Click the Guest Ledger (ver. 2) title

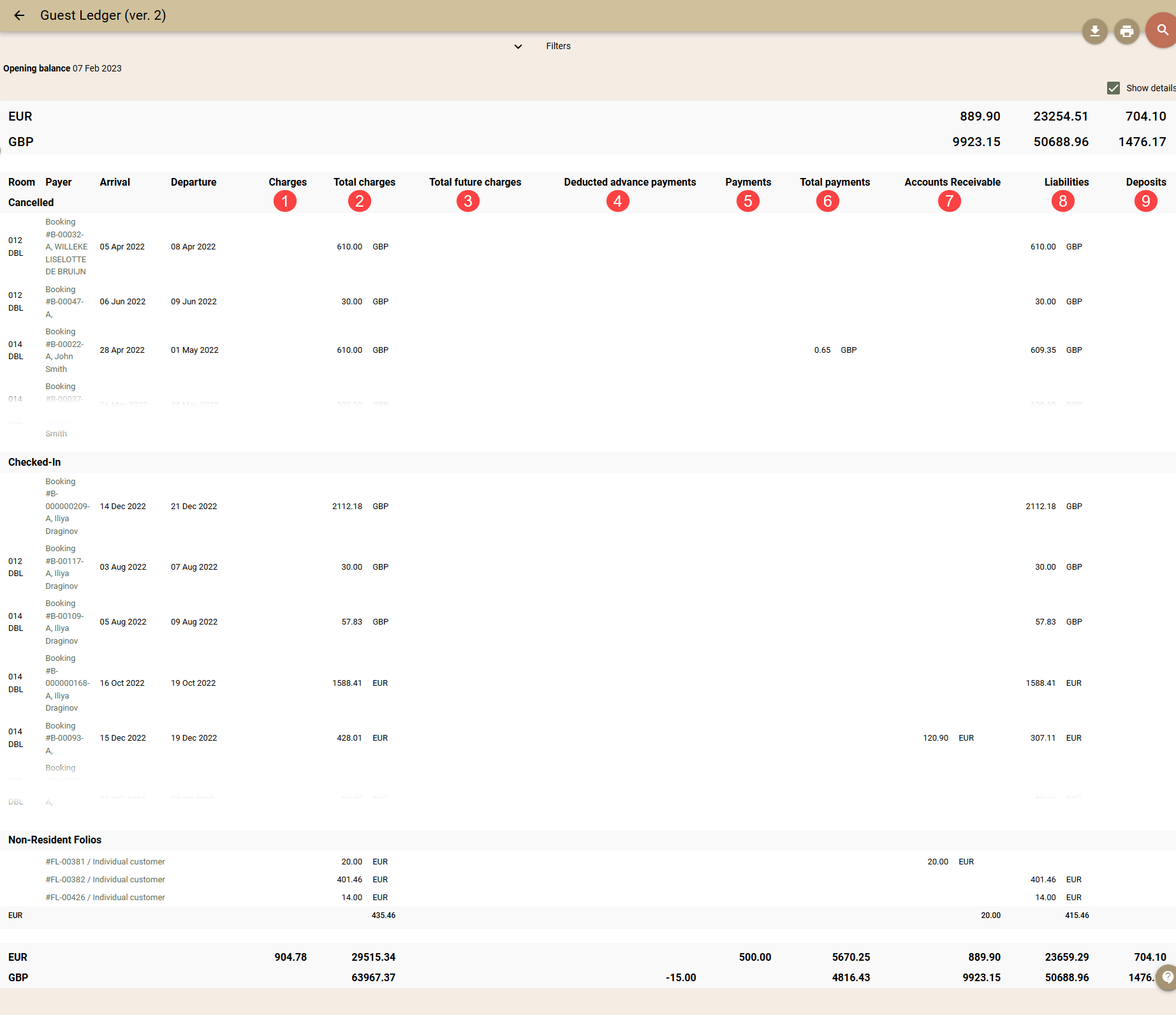(x=103, y=15)
